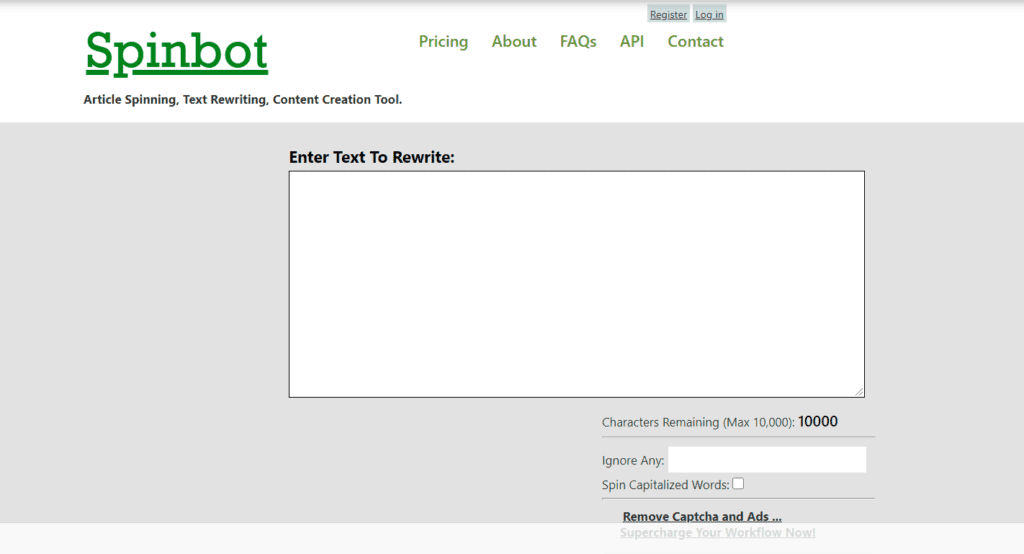
Task: Click the Enter Text To Rewrite heading
Action: (x=372, y=157)
